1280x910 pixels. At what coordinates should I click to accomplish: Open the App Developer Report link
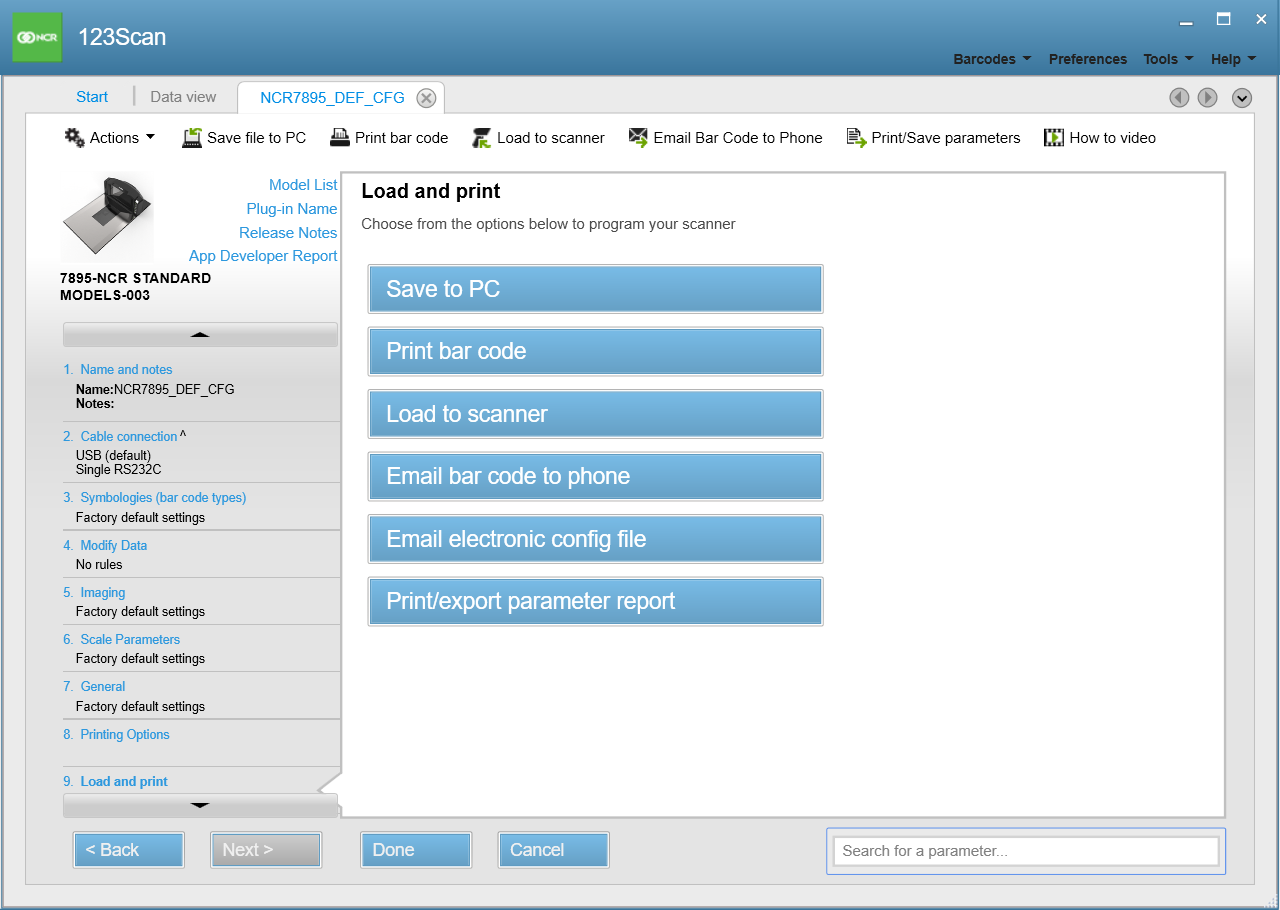click(263, 256)
